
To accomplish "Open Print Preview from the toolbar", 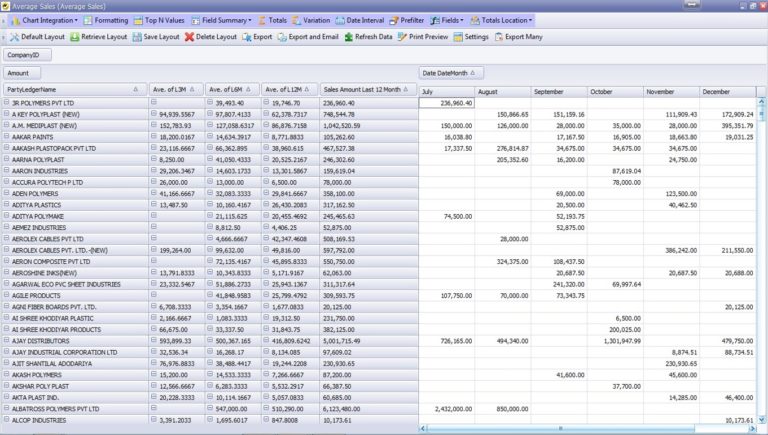I will pyautogui.click(x=402, y=37).
